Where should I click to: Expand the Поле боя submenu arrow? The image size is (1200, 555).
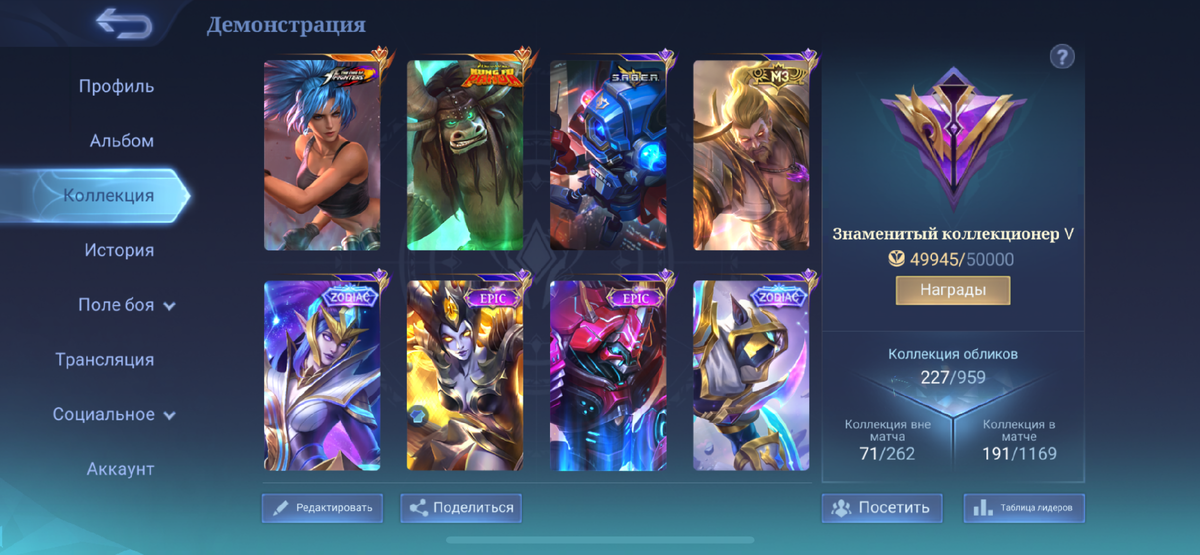169,306
